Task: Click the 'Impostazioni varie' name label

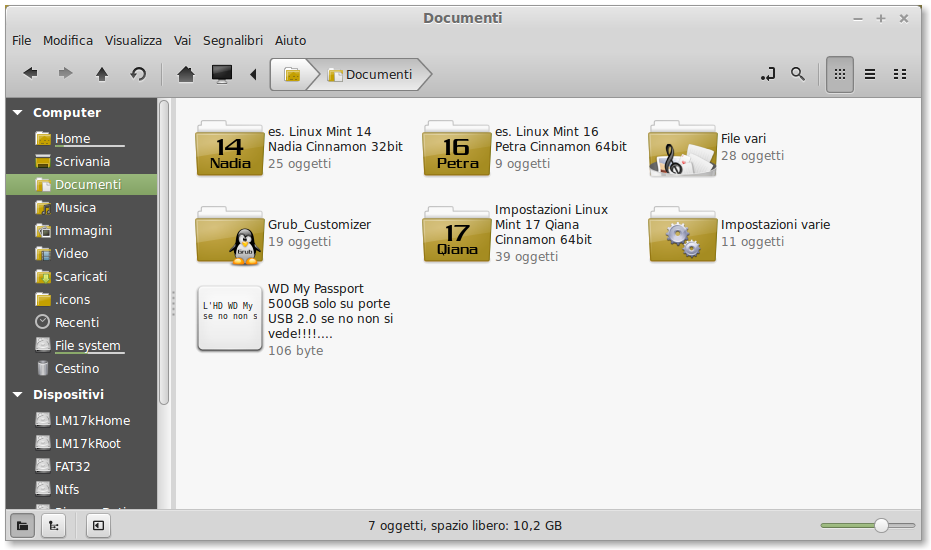Action: pyautogui.click(x=775, y=225)
